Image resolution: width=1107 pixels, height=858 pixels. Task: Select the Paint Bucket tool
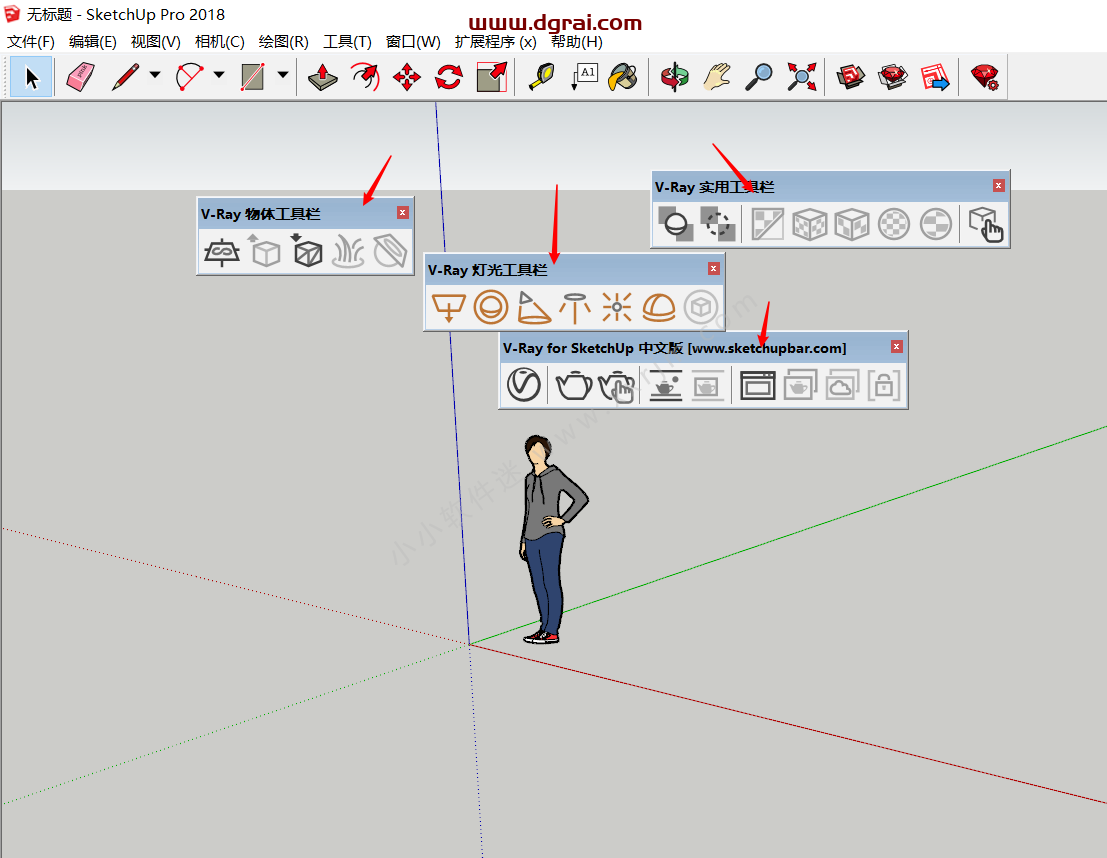pyautogui.click(x=623, y=77)
